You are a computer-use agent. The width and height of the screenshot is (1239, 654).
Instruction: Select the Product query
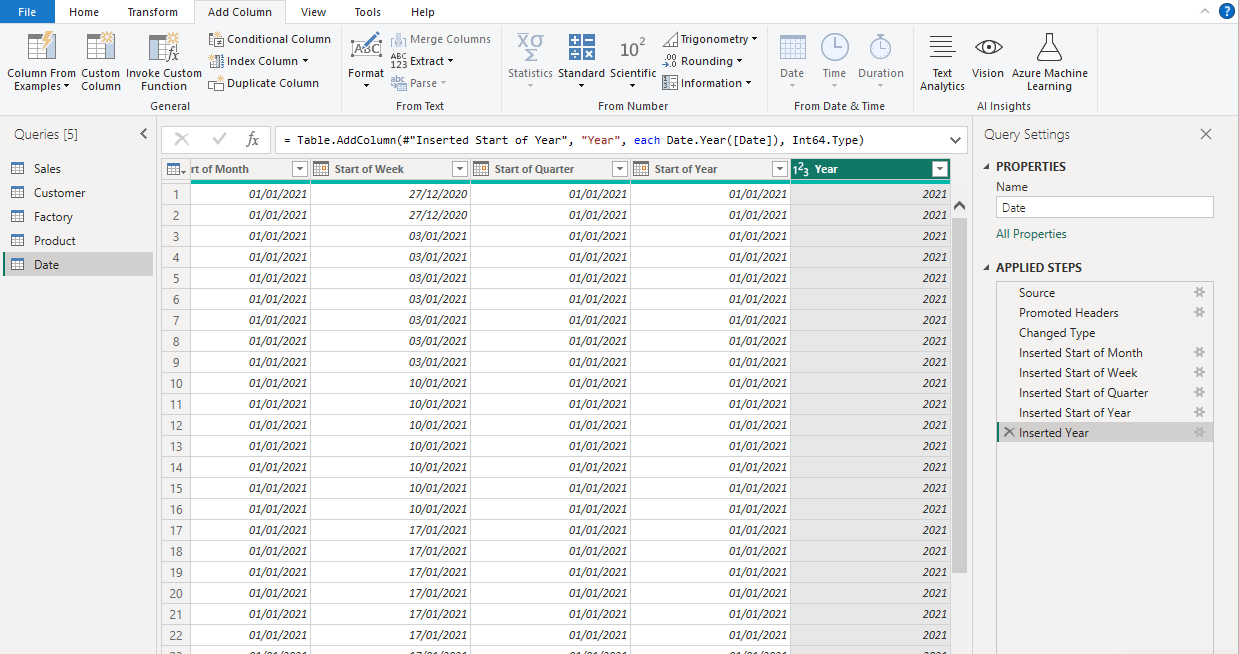click(x=78, y=241)
